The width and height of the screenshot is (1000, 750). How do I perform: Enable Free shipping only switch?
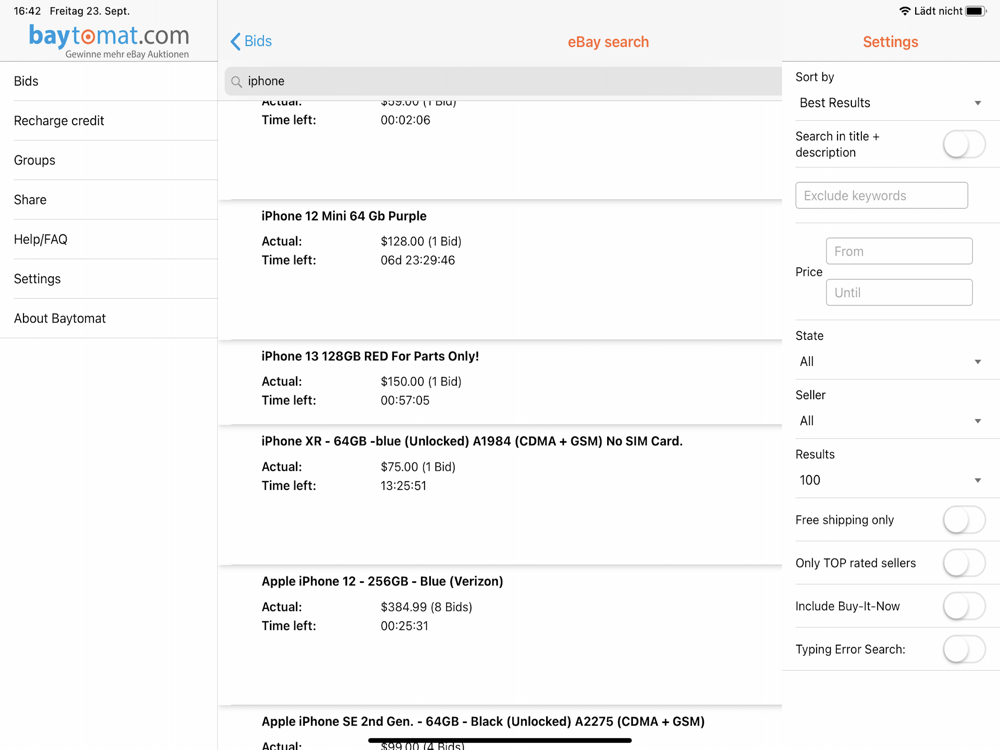pos(964,520)
